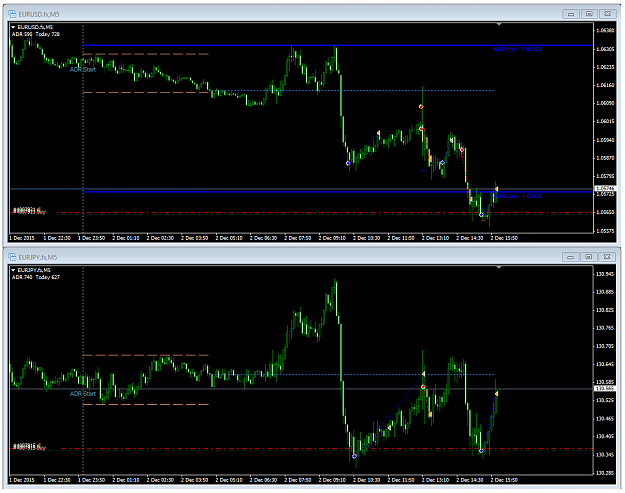Click the ADR Start label in EURUSD chart
The image size is (625, 493).
pos(83,69)
